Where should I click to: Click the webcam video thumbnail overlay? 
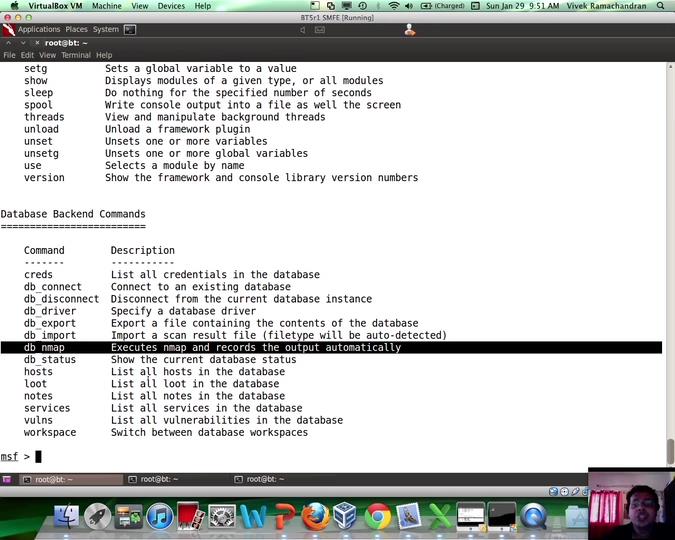click(x=631, y=504)
